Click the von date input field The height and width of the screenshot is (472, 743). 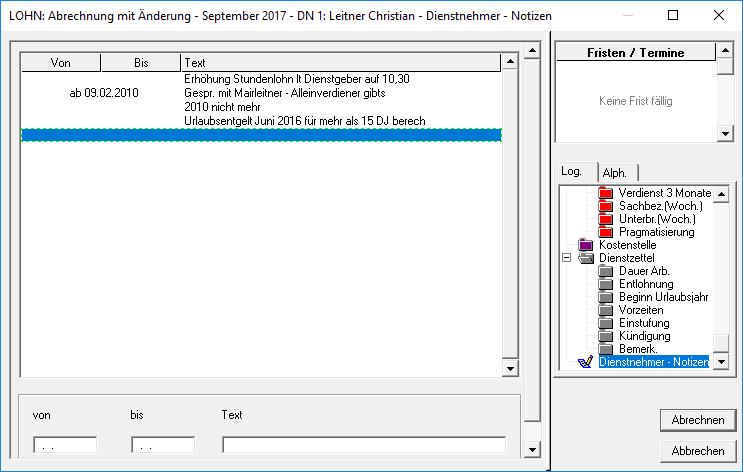coord(65,445)
